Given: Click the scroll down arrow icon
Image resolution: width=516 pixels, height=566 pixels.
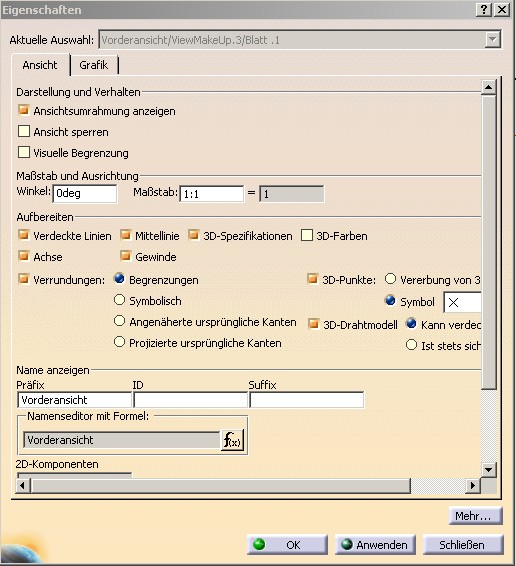Looking at the screenshot, I should (489, 470).
